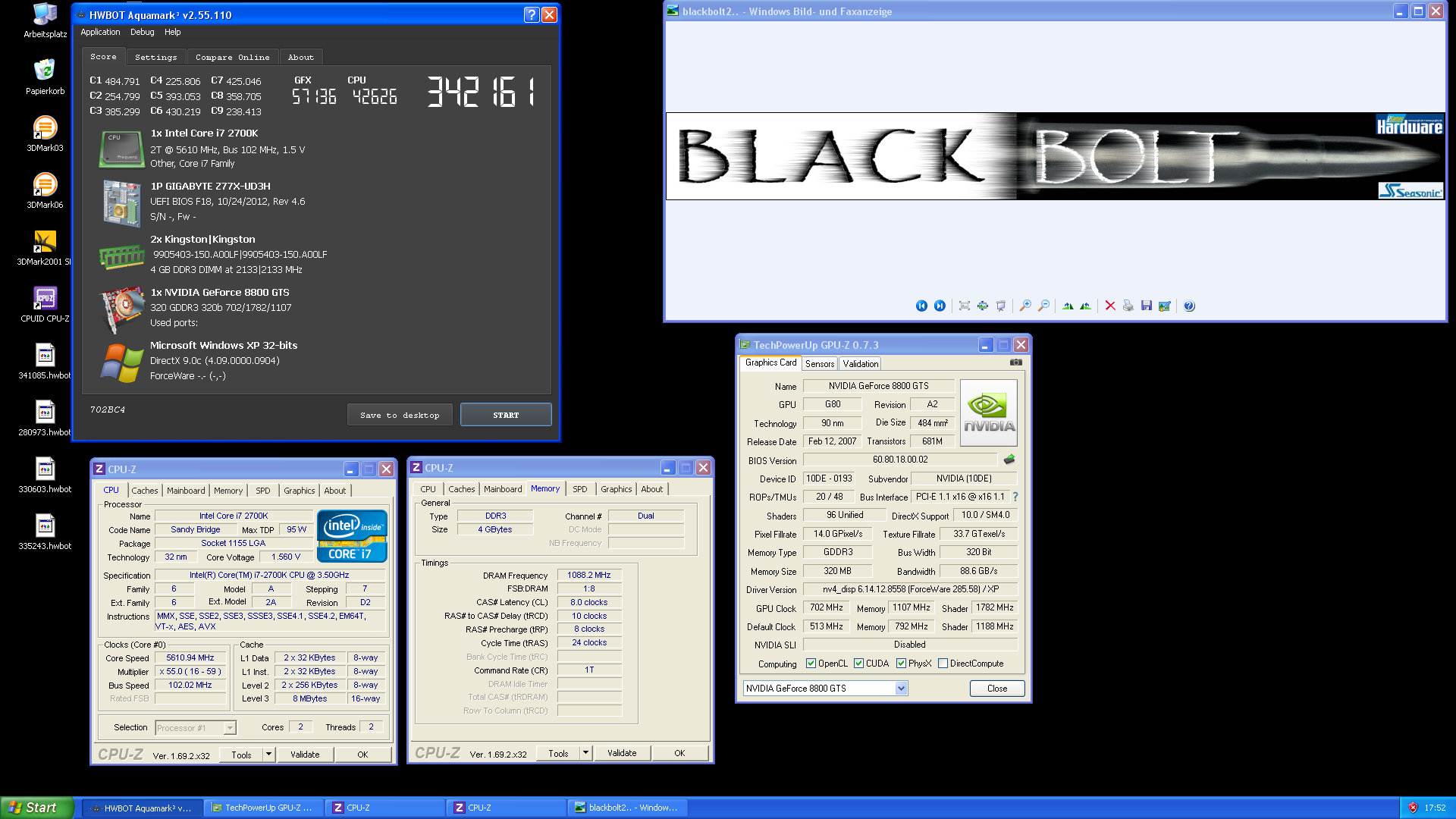The width and height of the screenshot is (1456, 819).
Task: Open the Application menu in Aquamark
Action: (100, 32)
